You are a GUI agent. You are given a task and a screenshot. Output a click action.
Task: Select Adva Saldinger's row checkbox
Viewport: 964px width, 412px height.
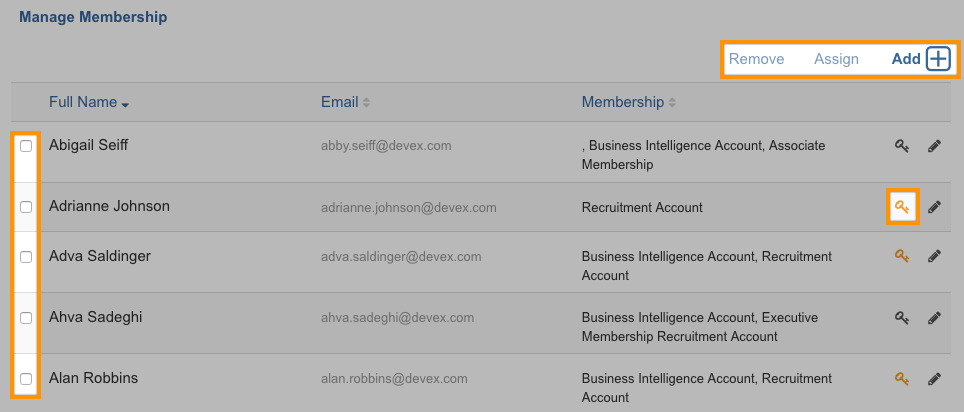pos(26,256)
